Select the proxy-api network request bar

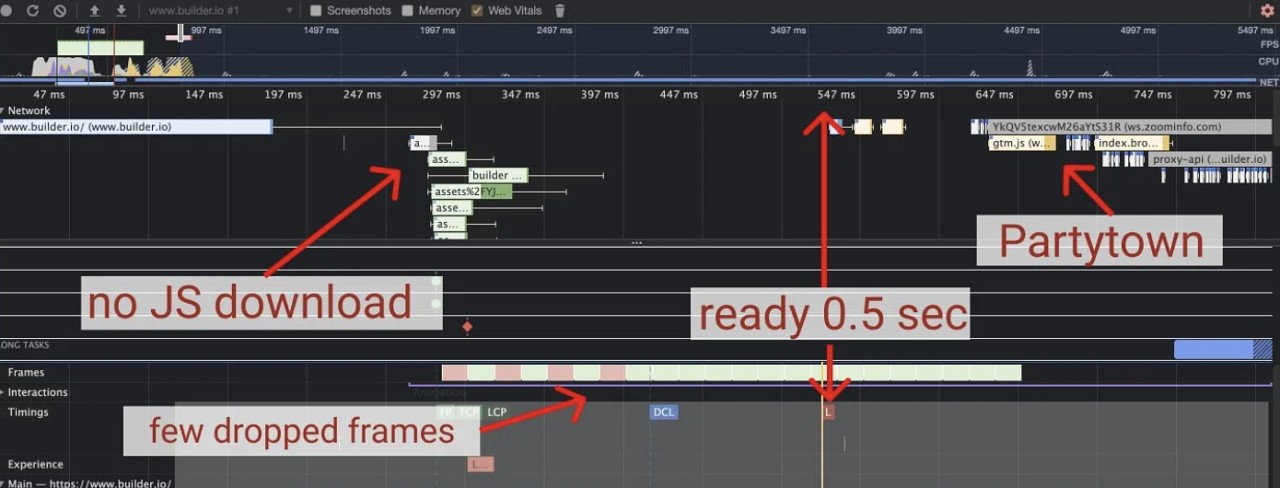click(x=1209, y=159)
